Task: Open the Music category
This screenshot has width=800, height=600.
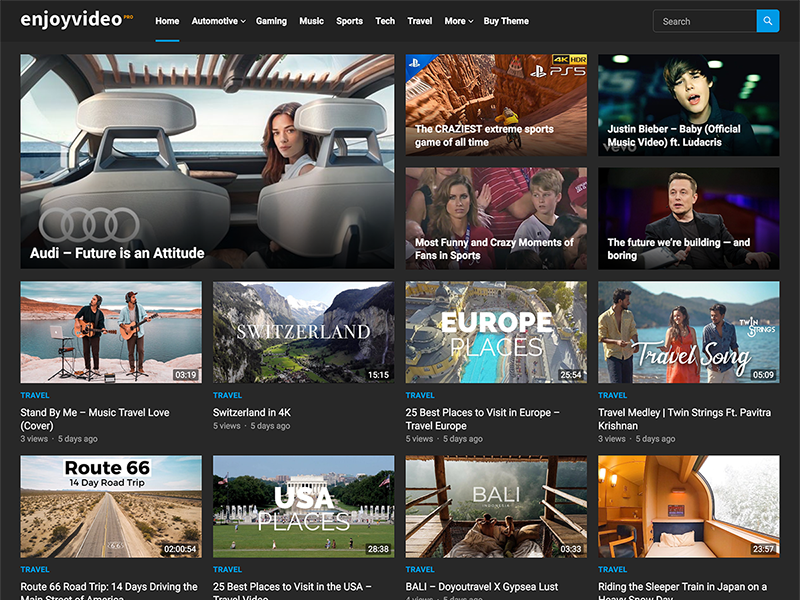Action: pos(311,20)
